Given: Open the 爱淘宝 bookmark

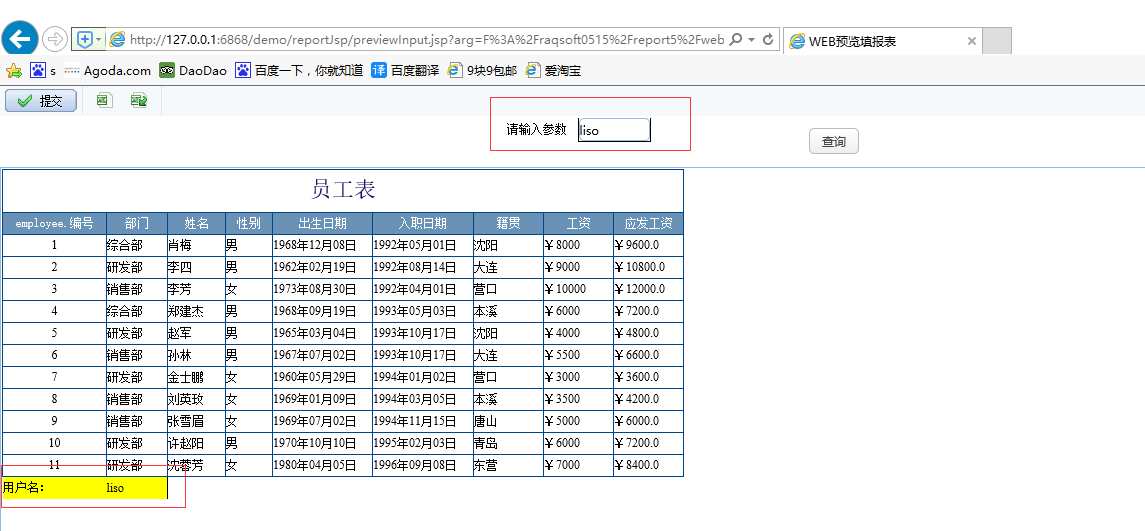Looking at the screenshot, I should (553, 71).
